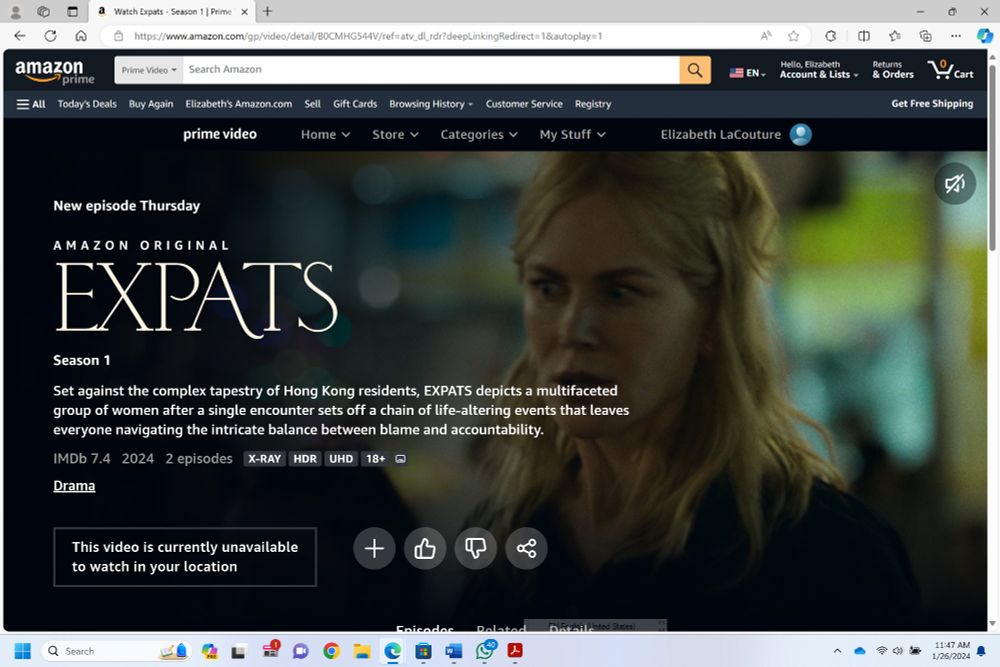Open Adobe Acrobat from the taskbar
The height and width of the screenshot is (667, 1000).
tap(515, 651)
